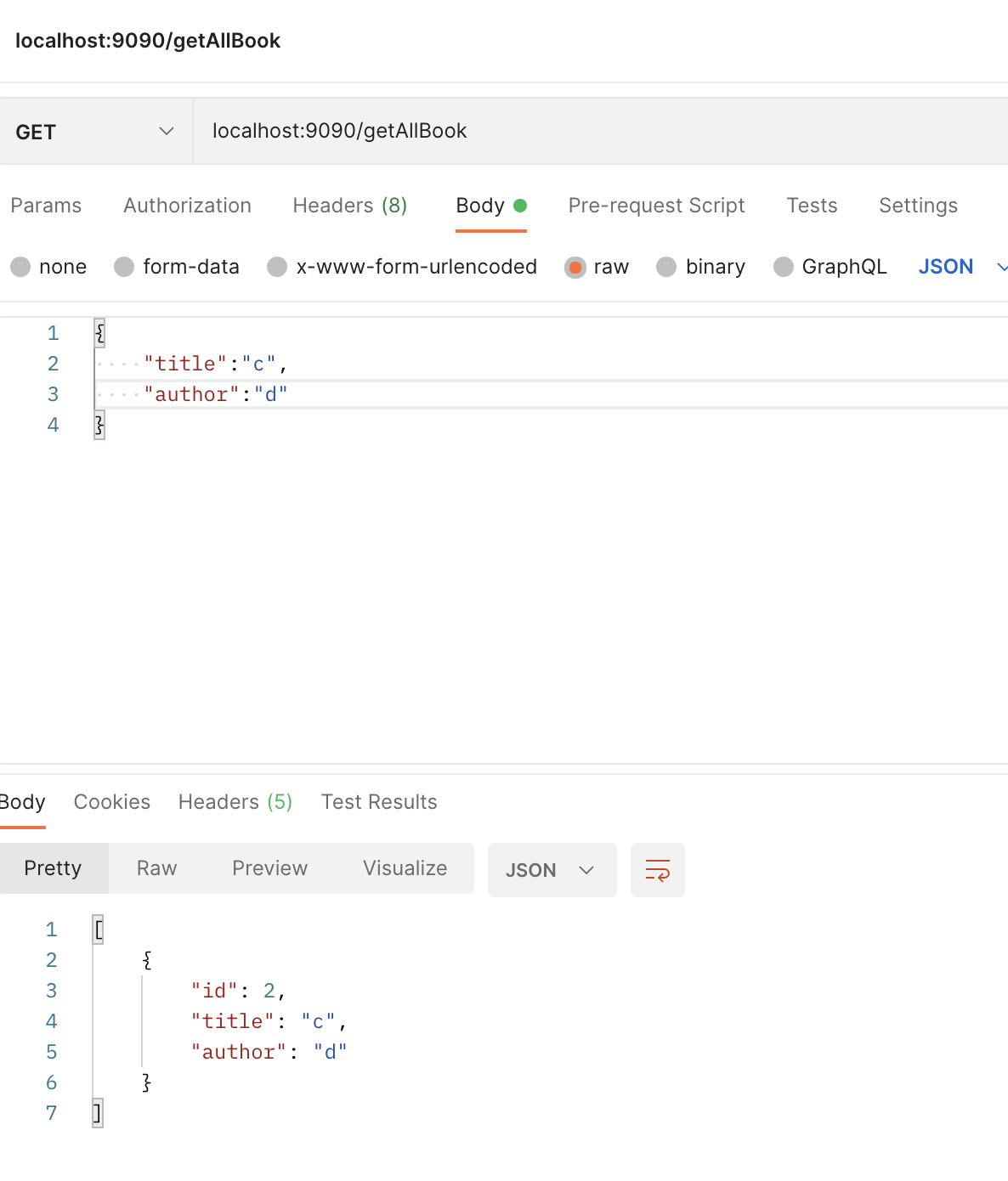Screen dimensions: 1008x1181
Task: Open the Visualize view of the response
Action: pos(405,868)
